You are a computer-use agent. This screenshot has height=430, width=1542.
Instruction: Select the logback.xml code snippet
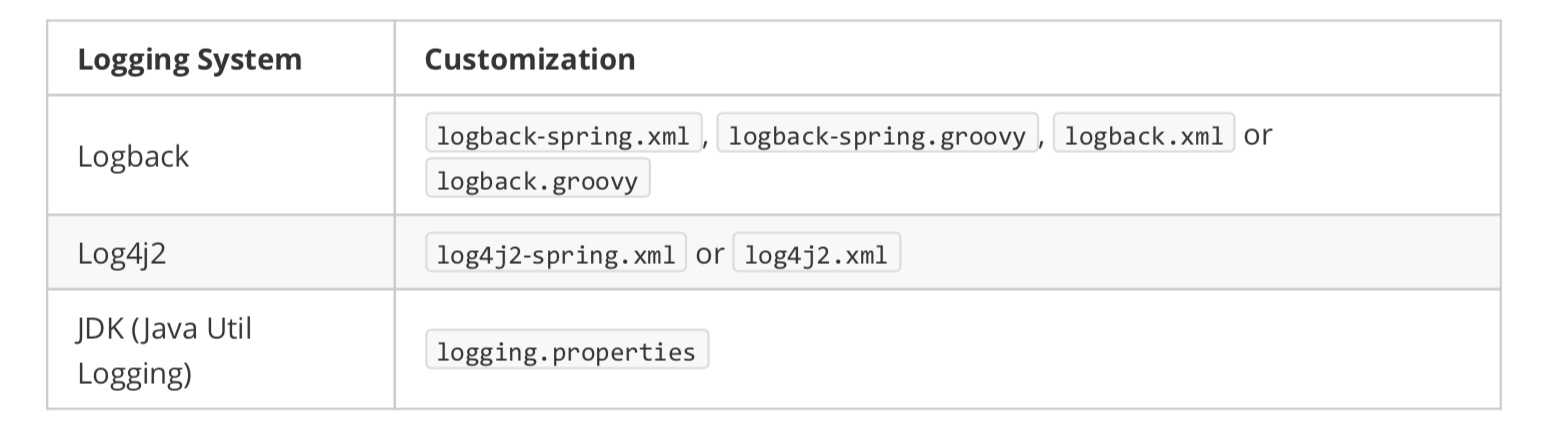coord(1144,134)
